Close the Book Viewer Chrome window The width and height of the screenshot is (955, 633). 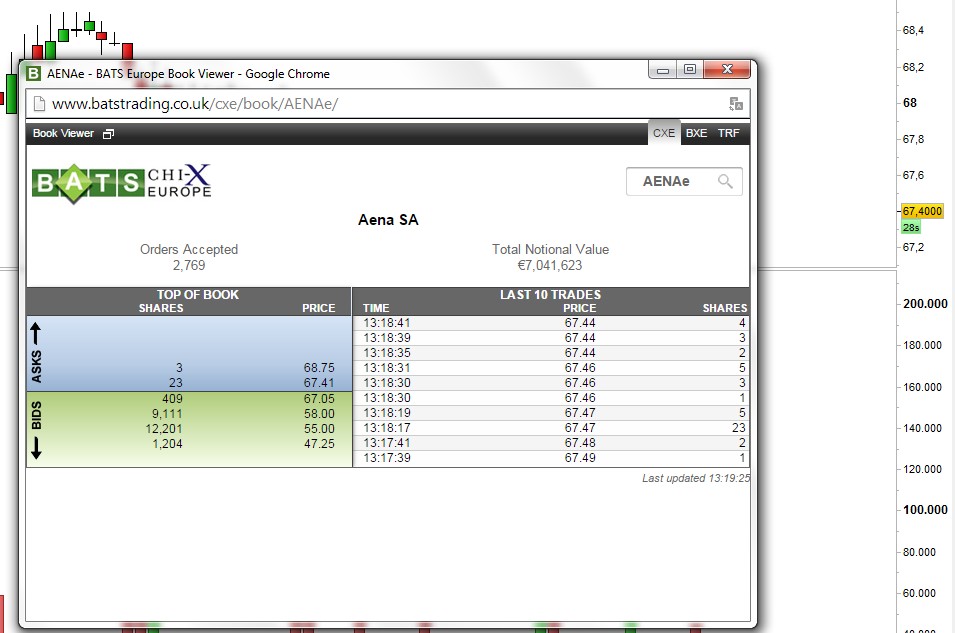(x=727, y=69)
